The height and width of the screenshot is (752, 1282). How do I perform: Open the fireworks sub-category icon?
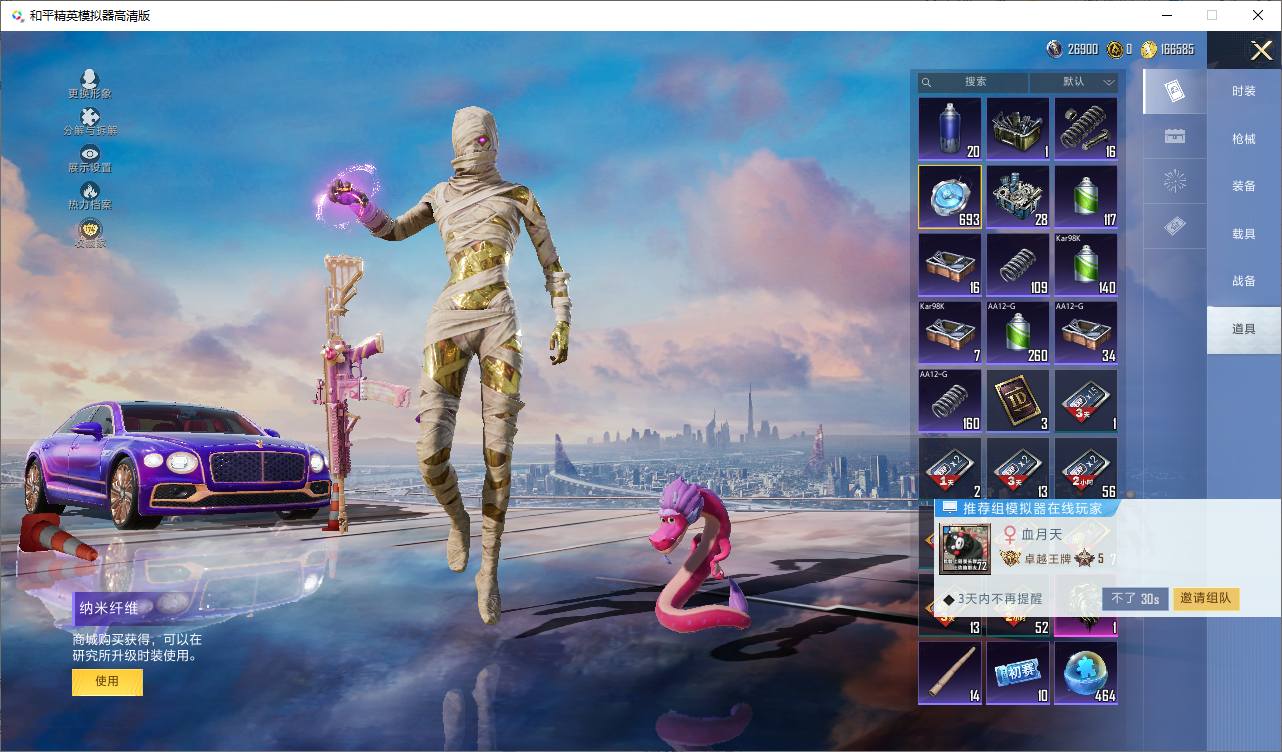click(1175, 181)
